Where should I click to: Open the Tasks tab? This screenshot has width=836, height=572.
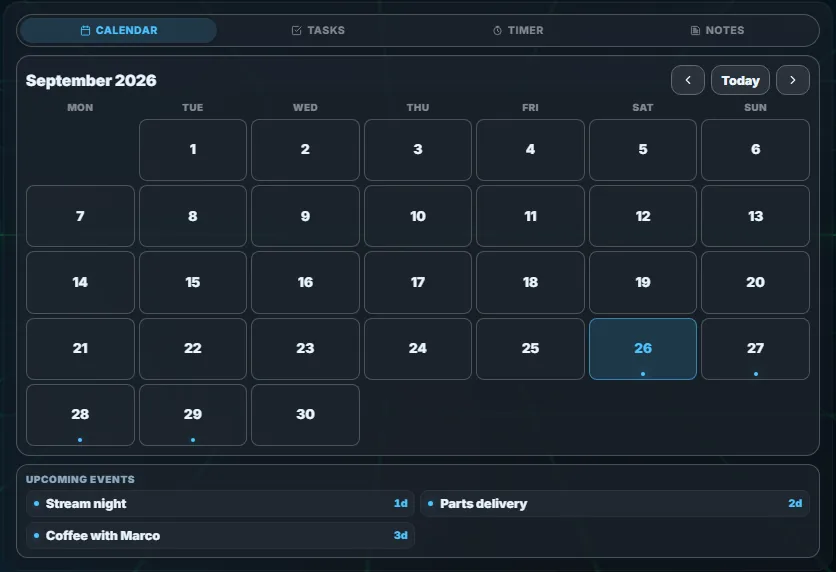(318, 30)
